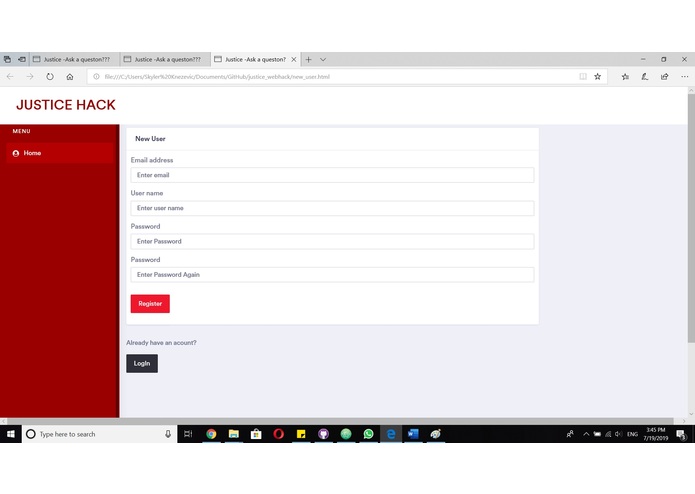Open File Explorer from taskbar
The width and height of the screenshot is (695, 494).
pos(234,434)
